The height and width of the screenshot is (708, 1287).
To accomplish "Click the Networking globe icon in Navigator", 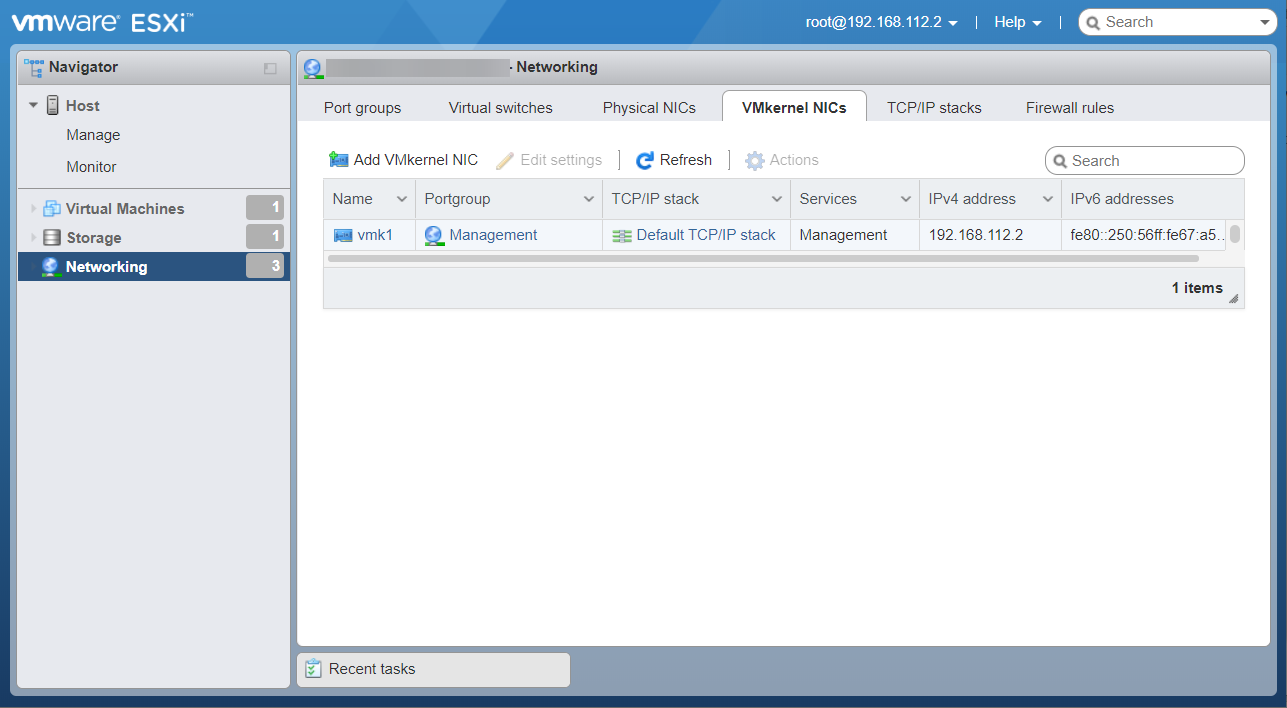I will [51, 266].
